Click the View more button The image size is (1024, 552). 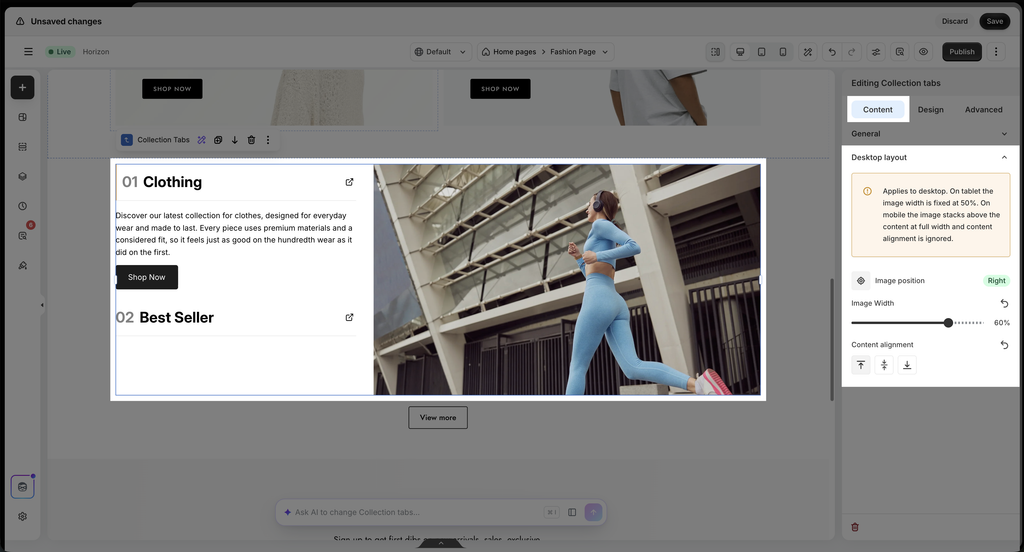(x=438, y=417)
